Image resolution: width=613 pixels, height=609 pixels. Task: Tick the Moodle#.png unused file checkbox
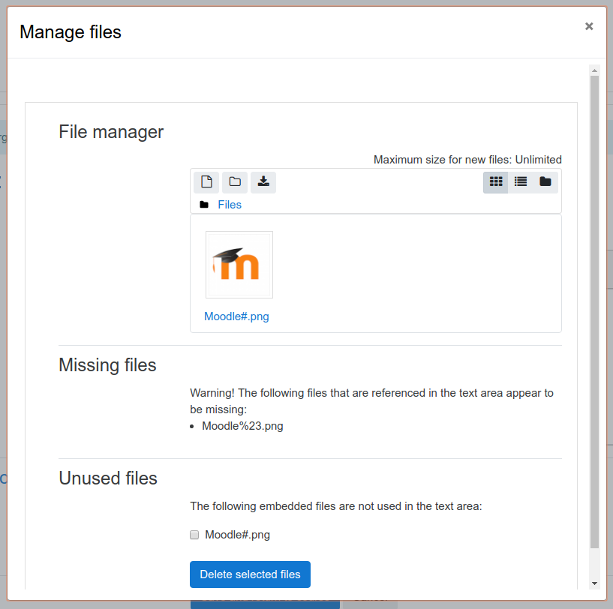[194, 534]
